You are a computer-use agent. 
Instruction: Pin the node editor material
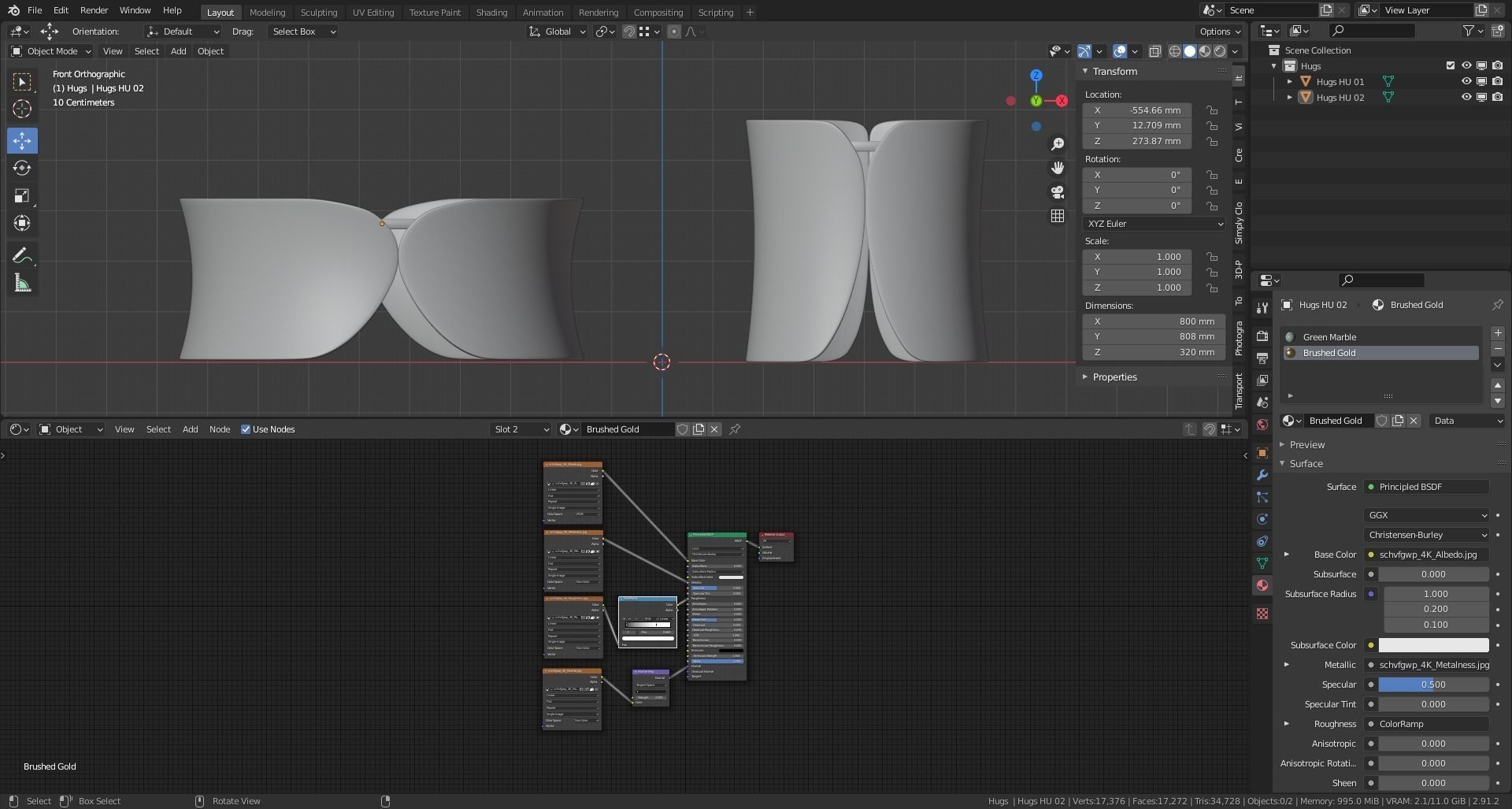point(735,429)
